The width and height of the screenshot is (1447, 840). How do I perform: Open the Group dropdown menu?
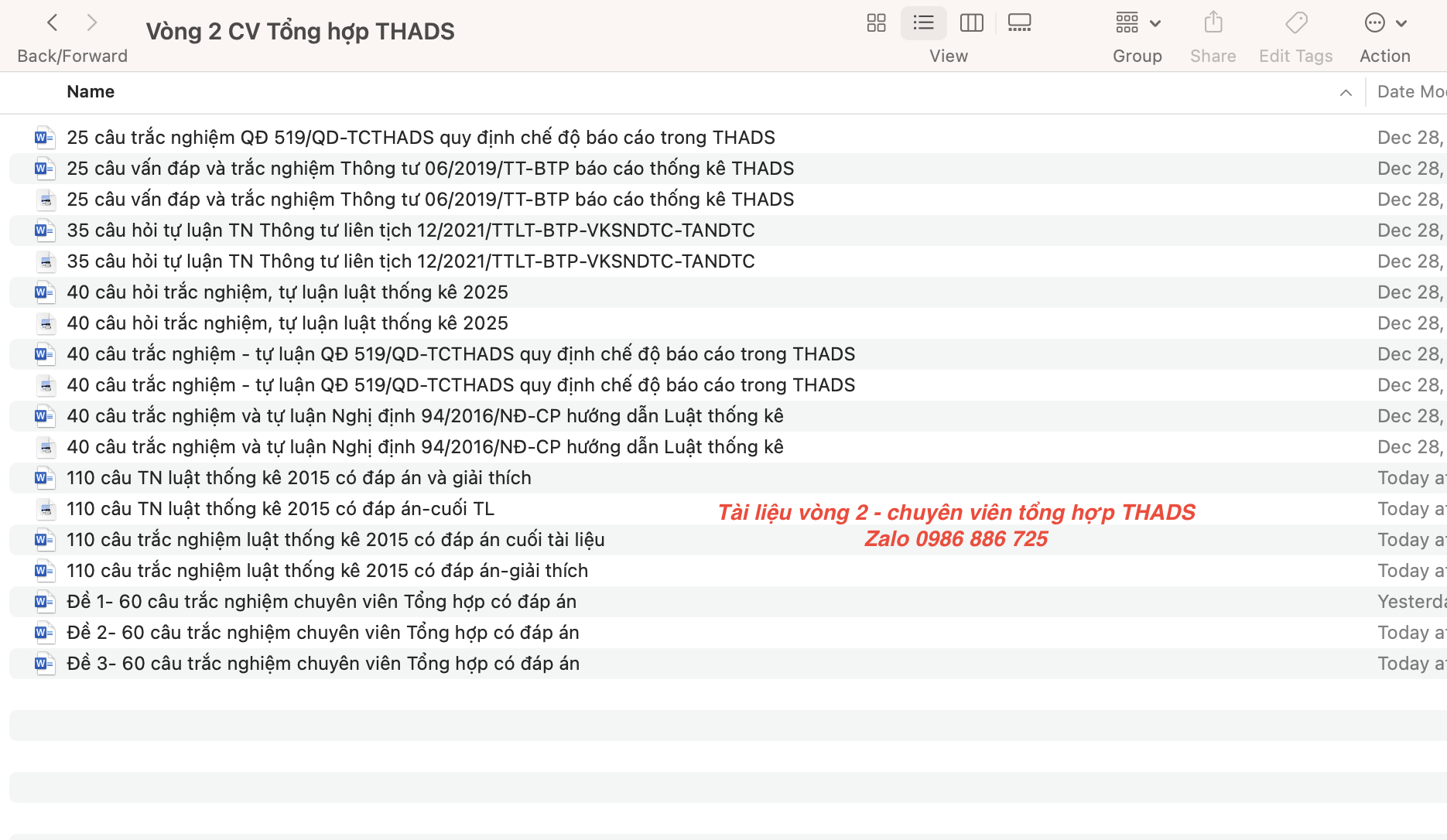coord(1137,23)
